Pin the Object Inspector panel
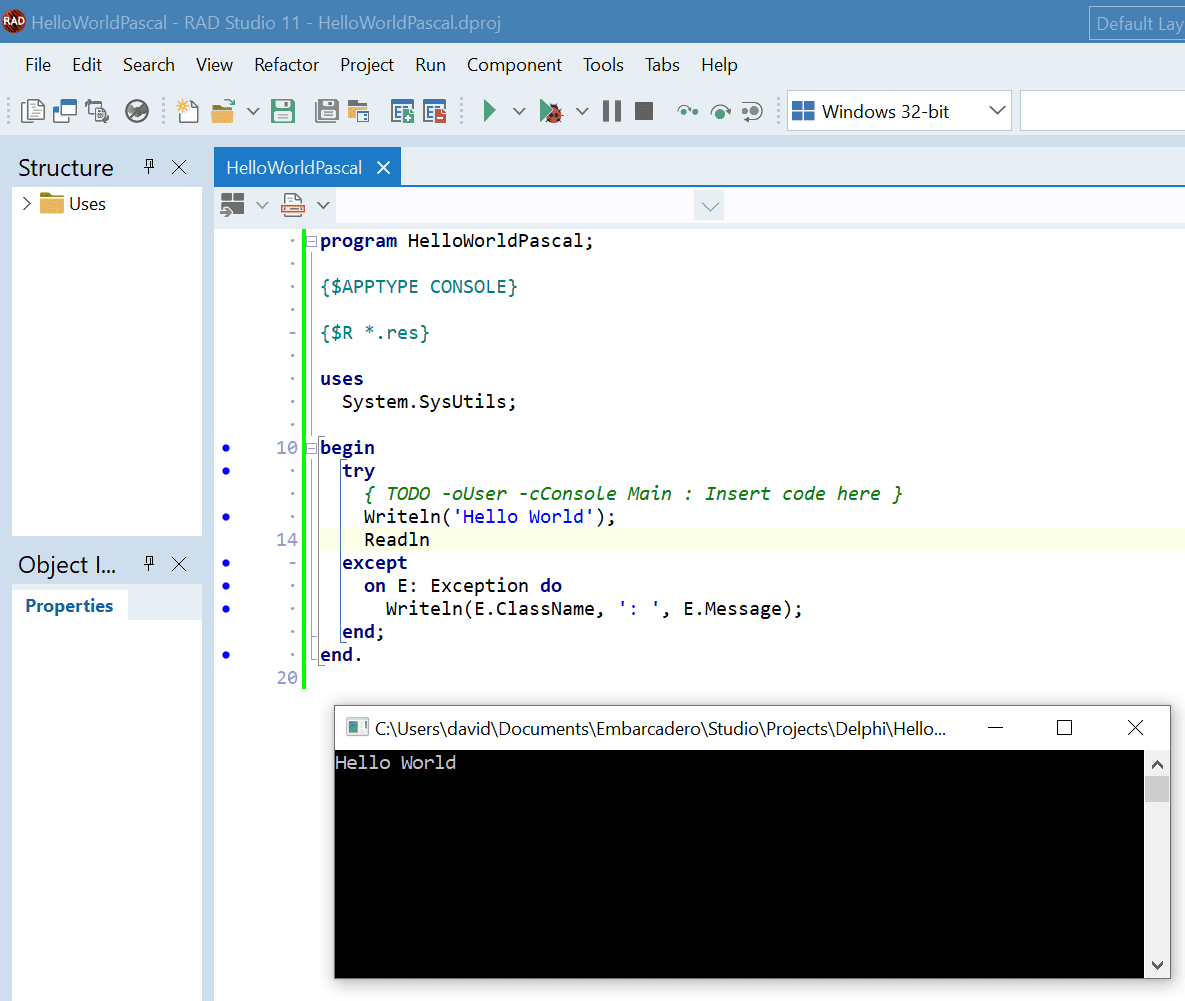Image resolution: width=1185 pixels, height=1001 pixels. (149, 563)
